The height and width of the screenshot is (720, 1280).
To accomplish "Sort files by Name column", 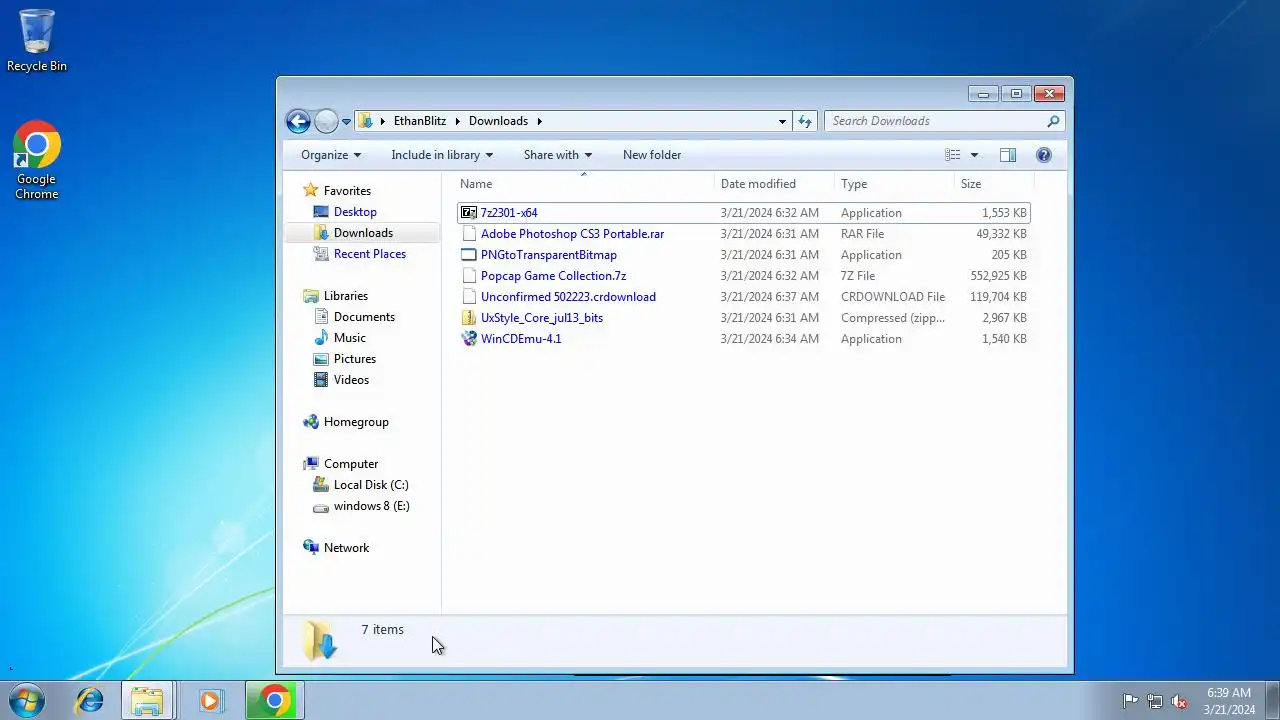I will pos(585,184).
